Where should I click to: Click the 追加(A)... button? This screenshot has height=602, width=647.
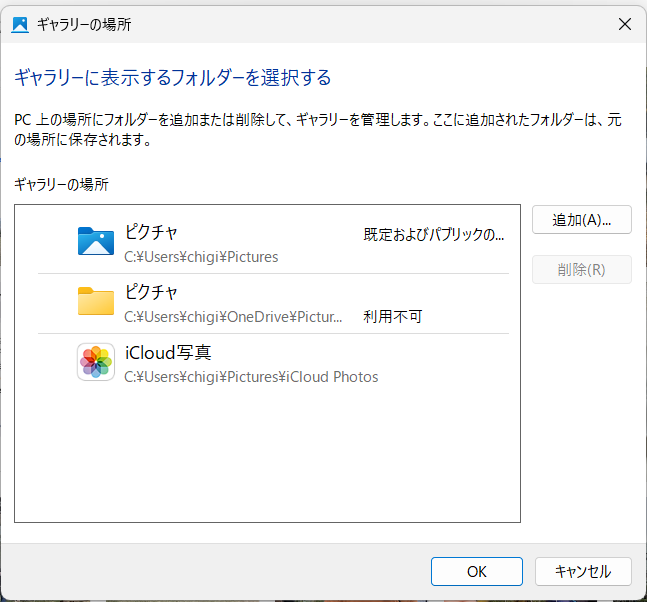(581, 220)
